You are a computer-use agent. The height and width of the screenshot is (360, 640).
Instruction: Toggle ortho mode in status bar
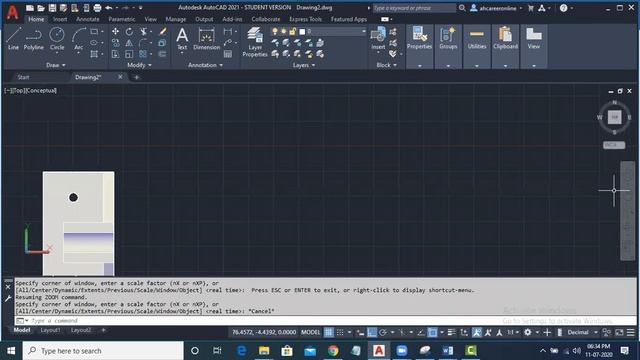coord(372,333)
